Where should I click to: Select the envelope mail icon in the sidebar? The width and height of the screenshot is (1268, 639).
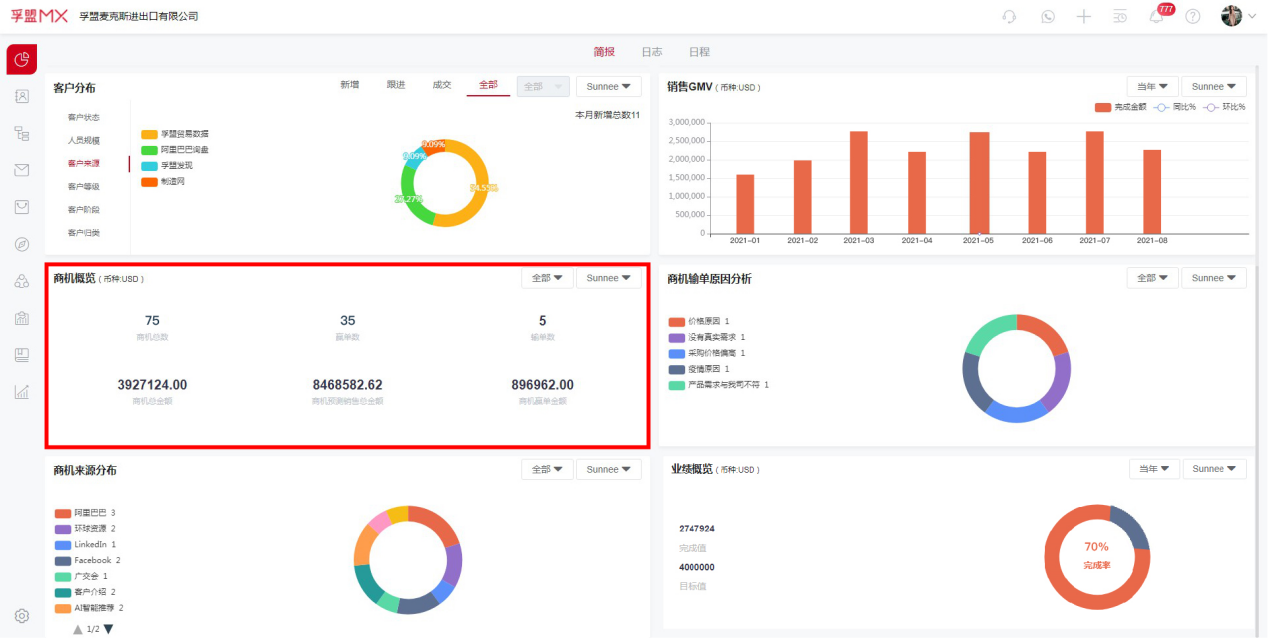tap(21, 170)
